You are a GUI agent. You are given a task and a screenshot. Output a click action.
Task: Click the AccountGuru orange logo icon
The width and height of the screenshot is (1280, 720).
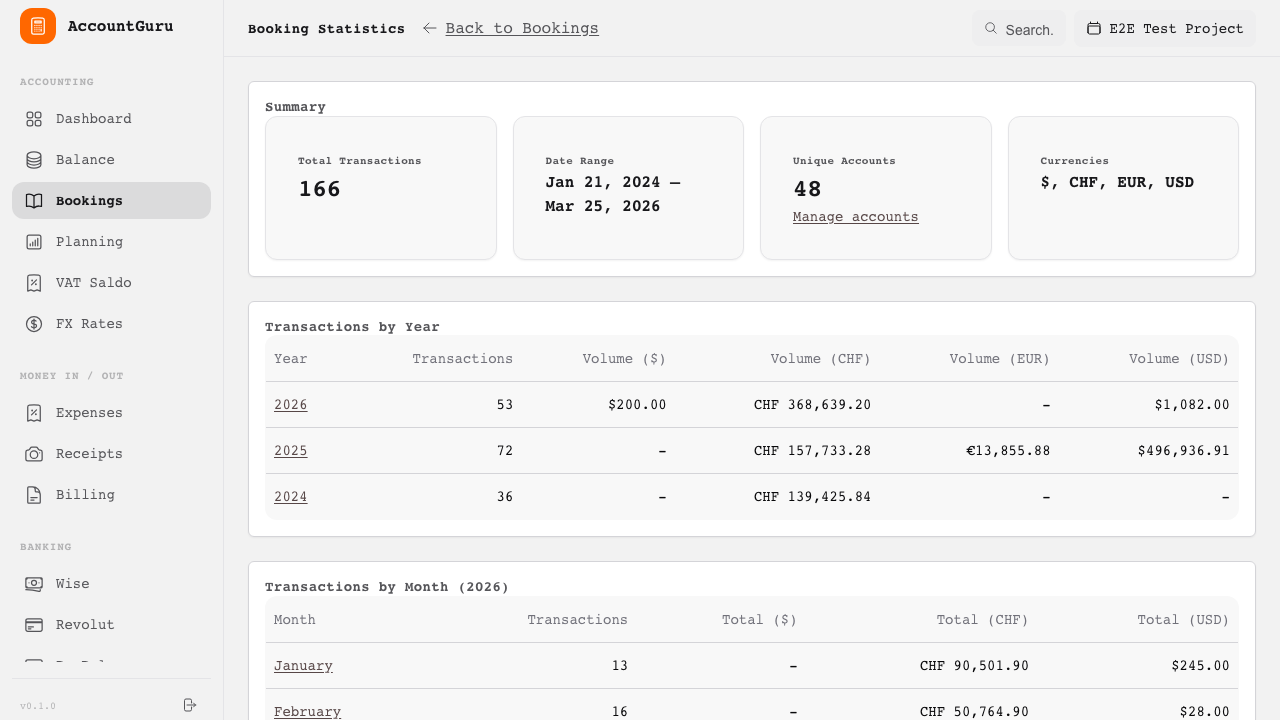38,26
